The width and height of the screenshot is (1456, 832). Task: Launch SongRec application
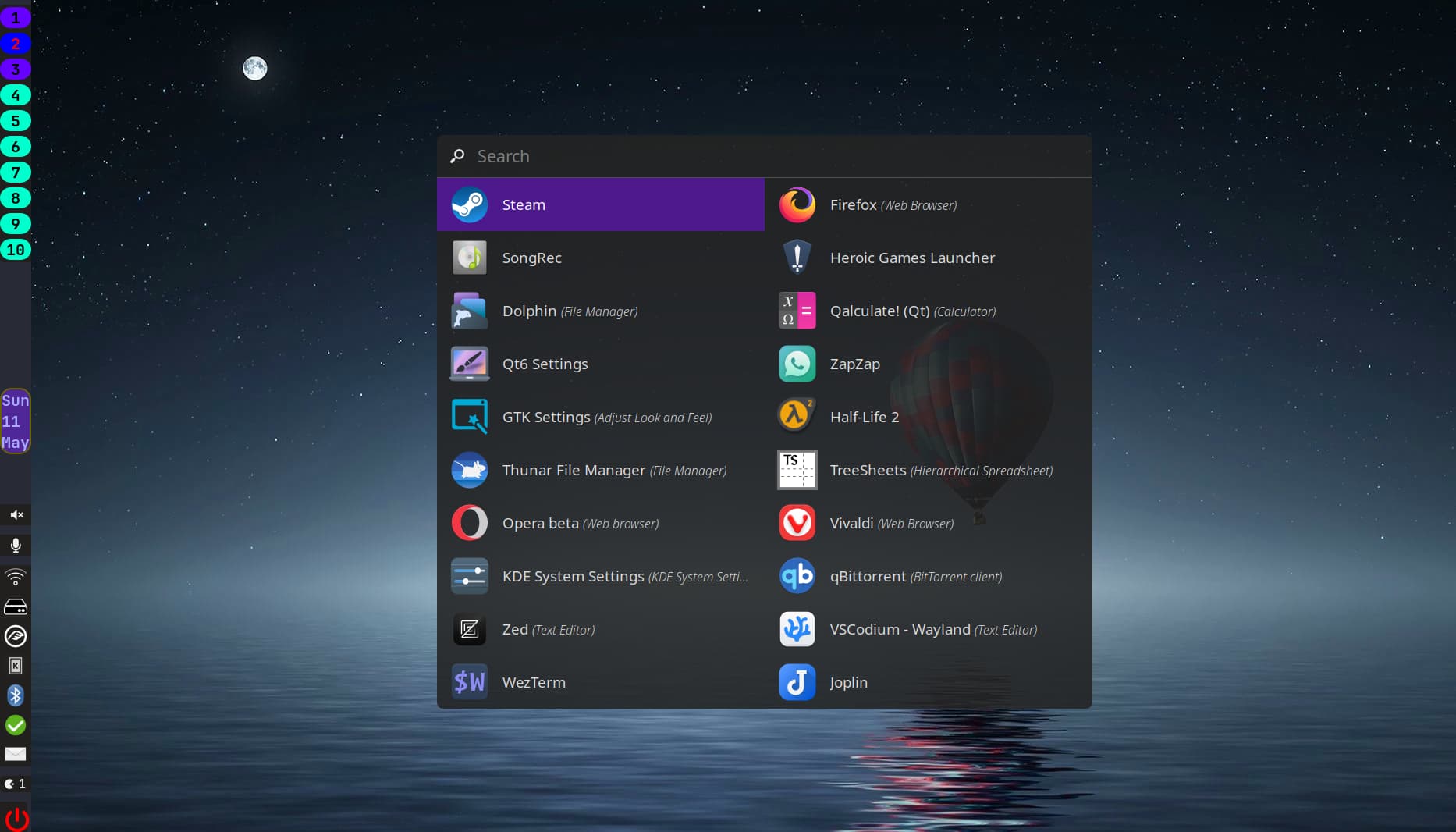tap(601, 258)
